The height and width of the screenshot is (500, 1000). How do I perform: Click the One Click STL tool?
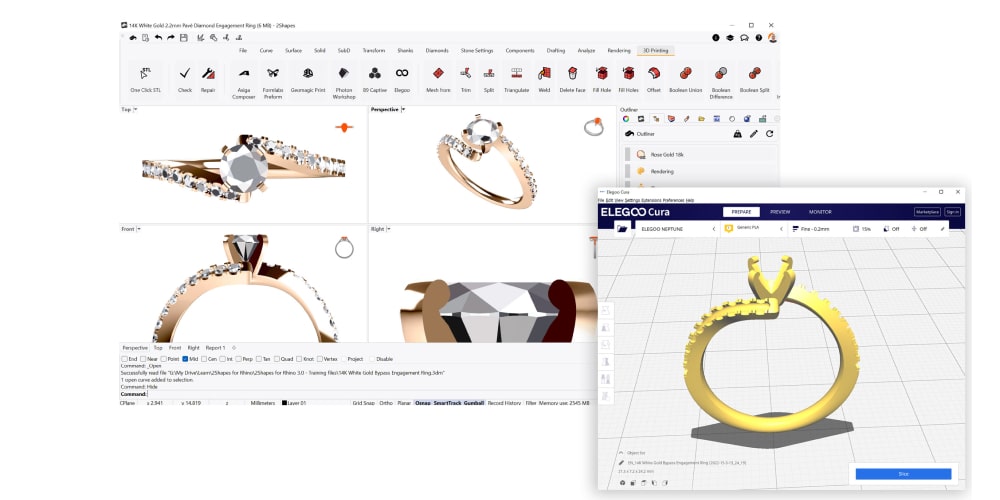pyautogui.click(x=146, y=77)
